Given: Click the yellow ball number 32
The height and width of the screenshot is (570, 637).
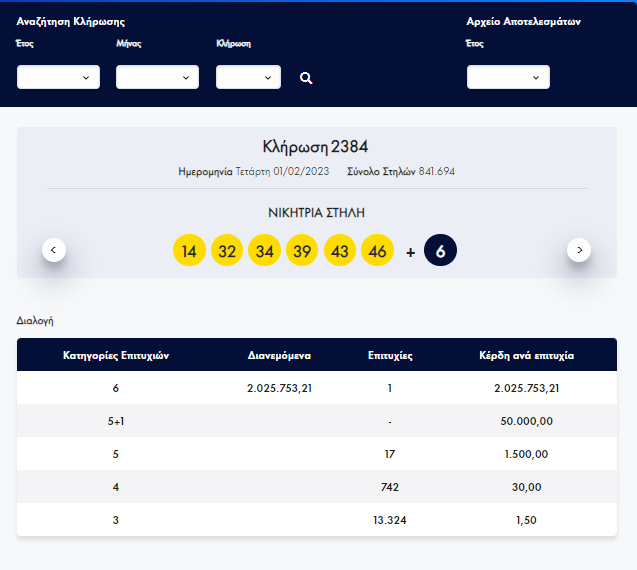Looking at the screenshot, I should click(227, 251).
